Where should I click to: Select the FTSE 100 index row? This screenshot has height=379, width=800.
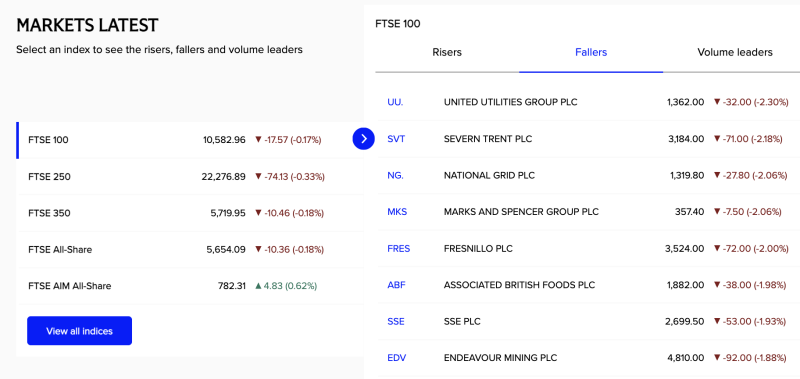pyautogui.click(x=190, y=140)
